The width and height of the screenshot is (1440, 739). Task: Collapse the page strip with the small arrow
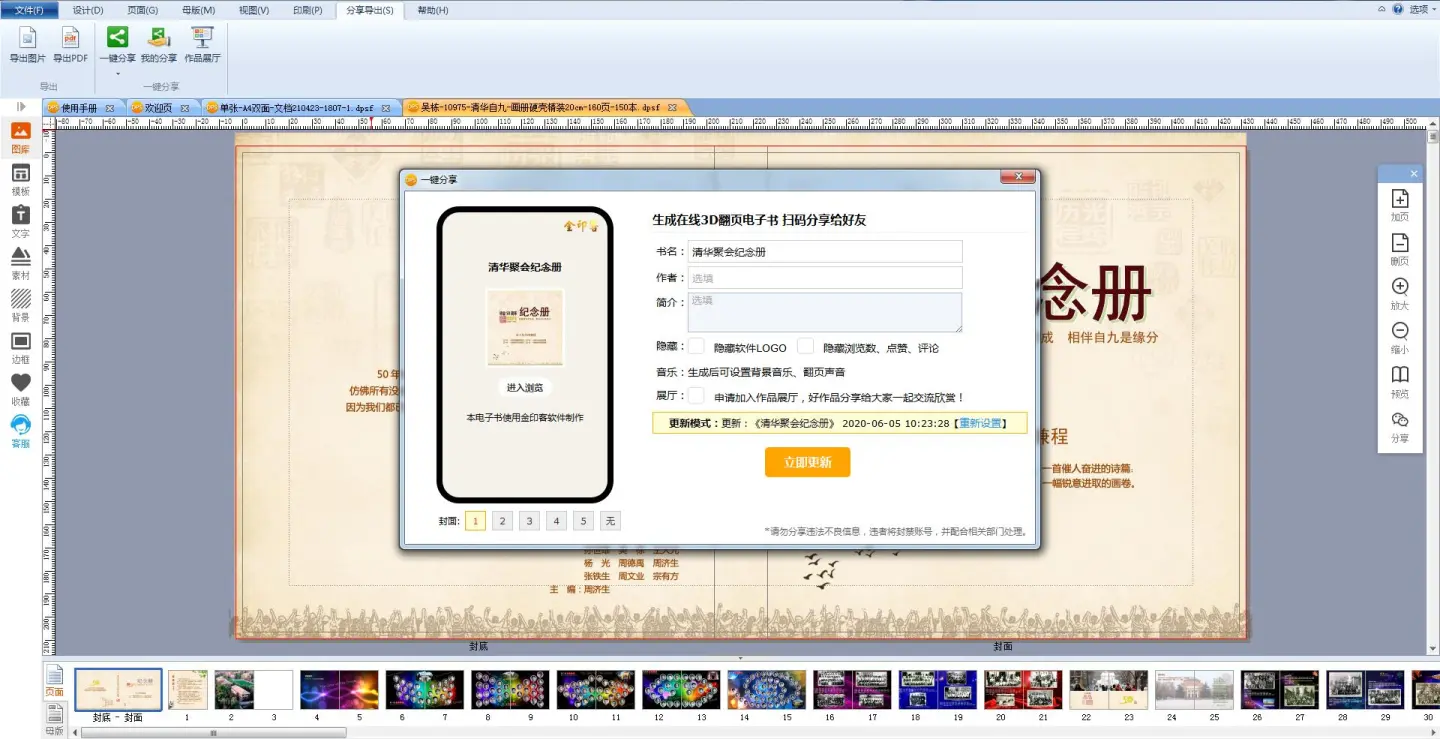click(x=740, y=658)
